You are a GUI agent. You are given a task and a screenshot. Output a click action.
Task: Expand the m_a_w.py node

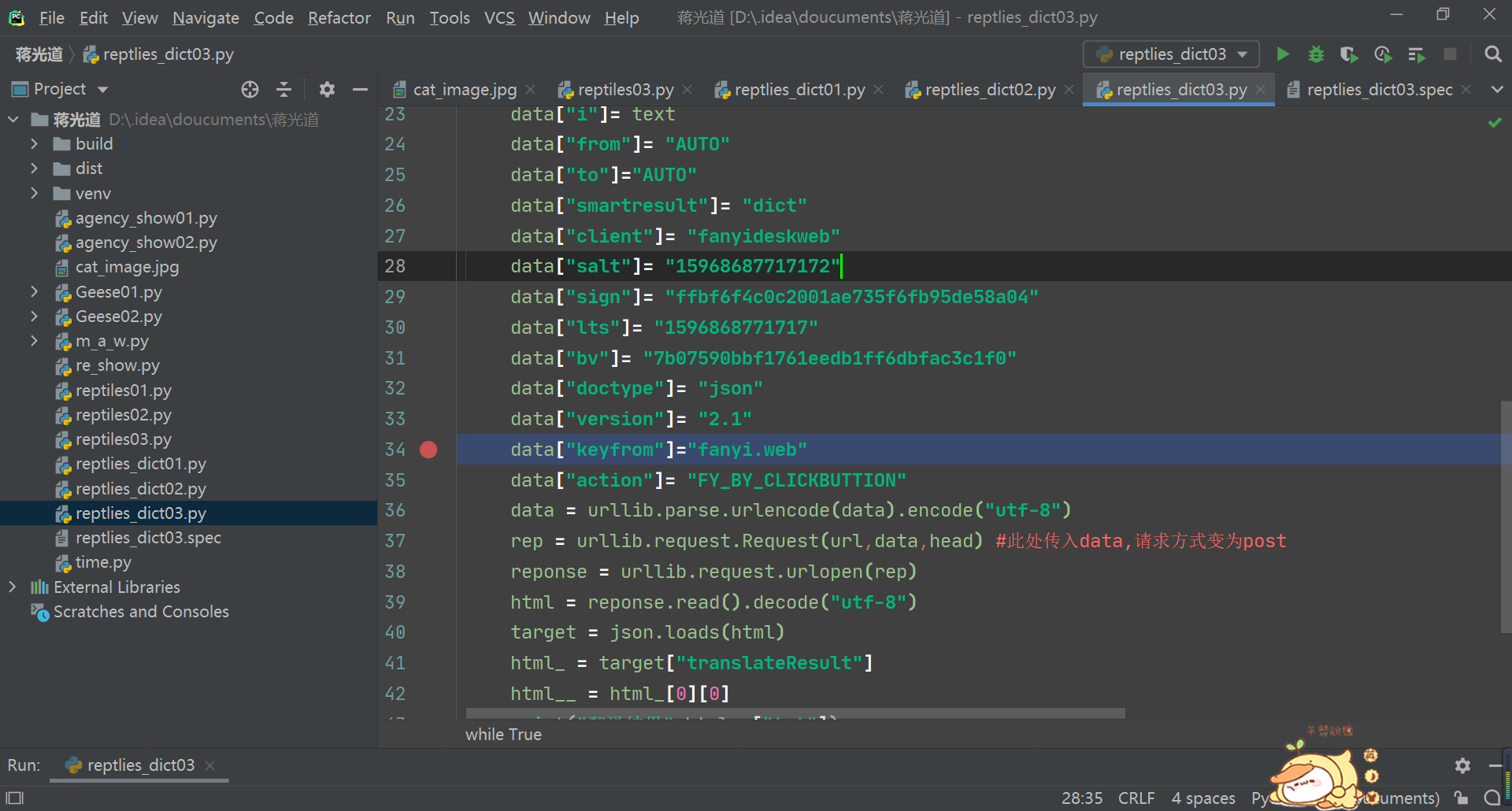pos(34,341)
